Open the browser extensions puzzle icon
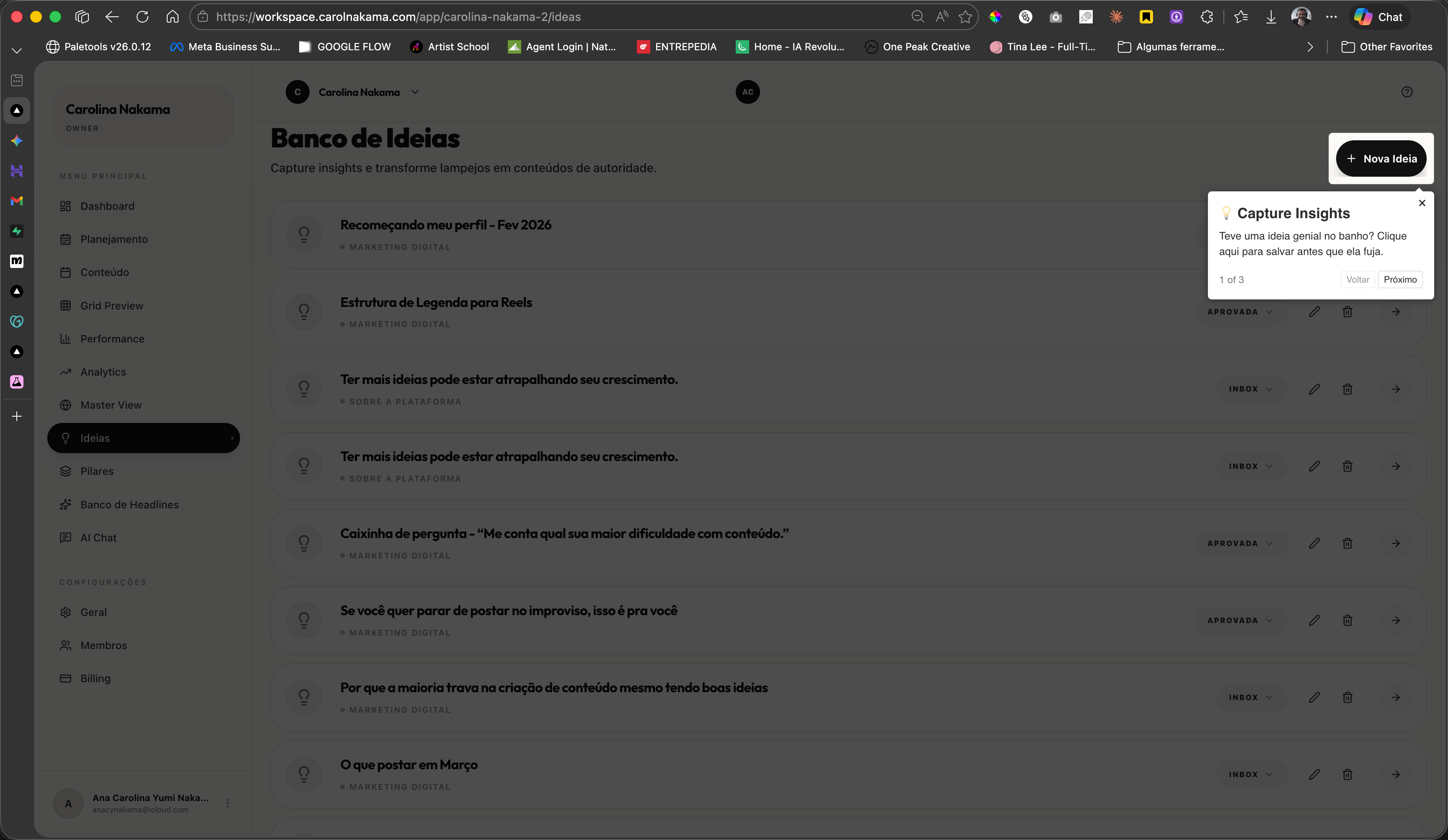Screen dimensions: 1448x840 pyautogui.click(x=1207, y=17)
